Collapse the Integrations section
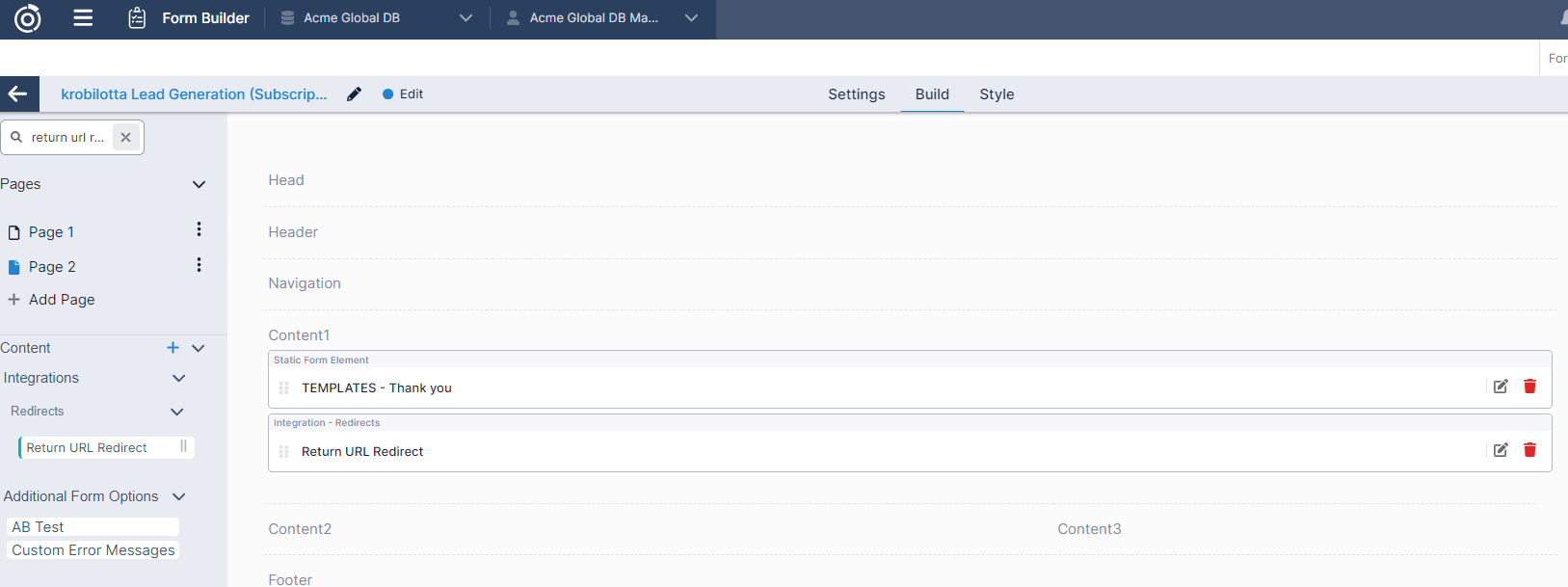1568x587 pixels. click(x=178, y=379)
